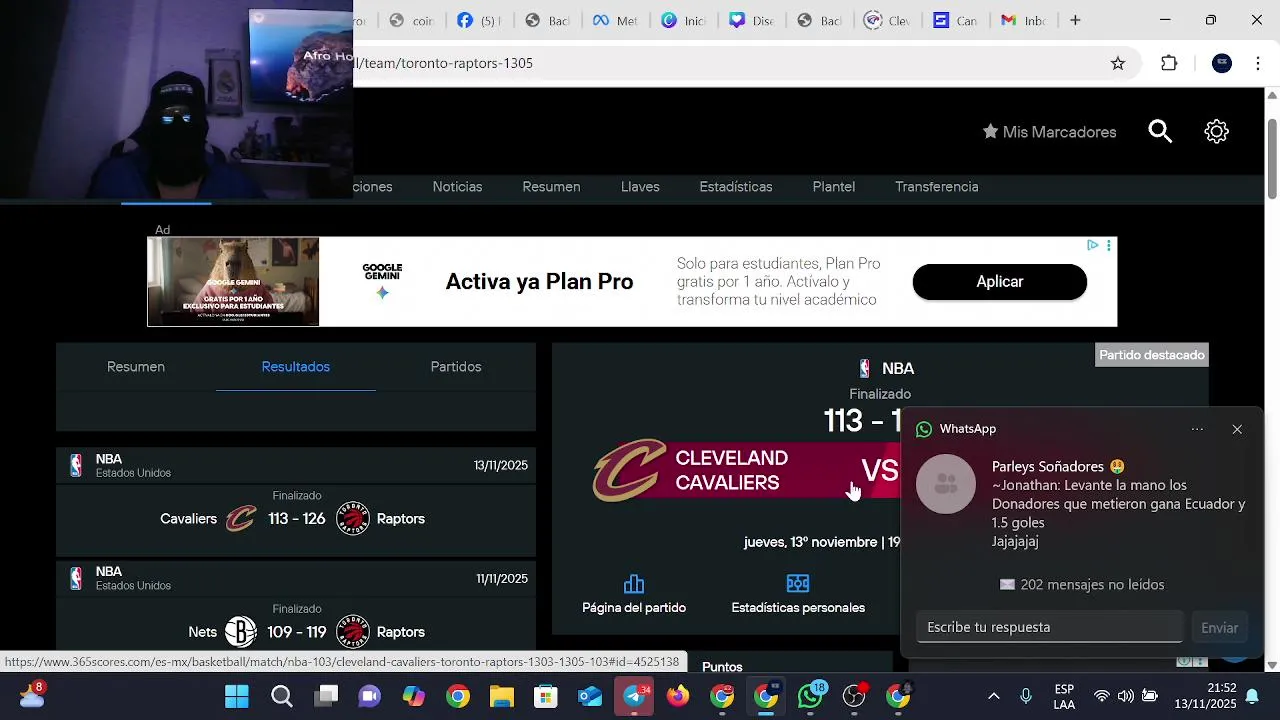Open the Chrome three-dot menu
Viewport: 1280px width, 720px height.
pyautogui.click(x=1258, y=63)
